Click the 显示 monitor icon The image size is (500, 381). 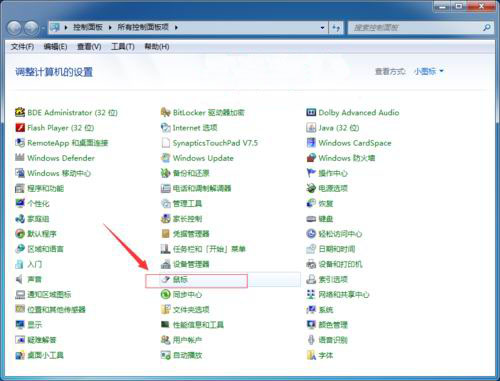point(20,325)
